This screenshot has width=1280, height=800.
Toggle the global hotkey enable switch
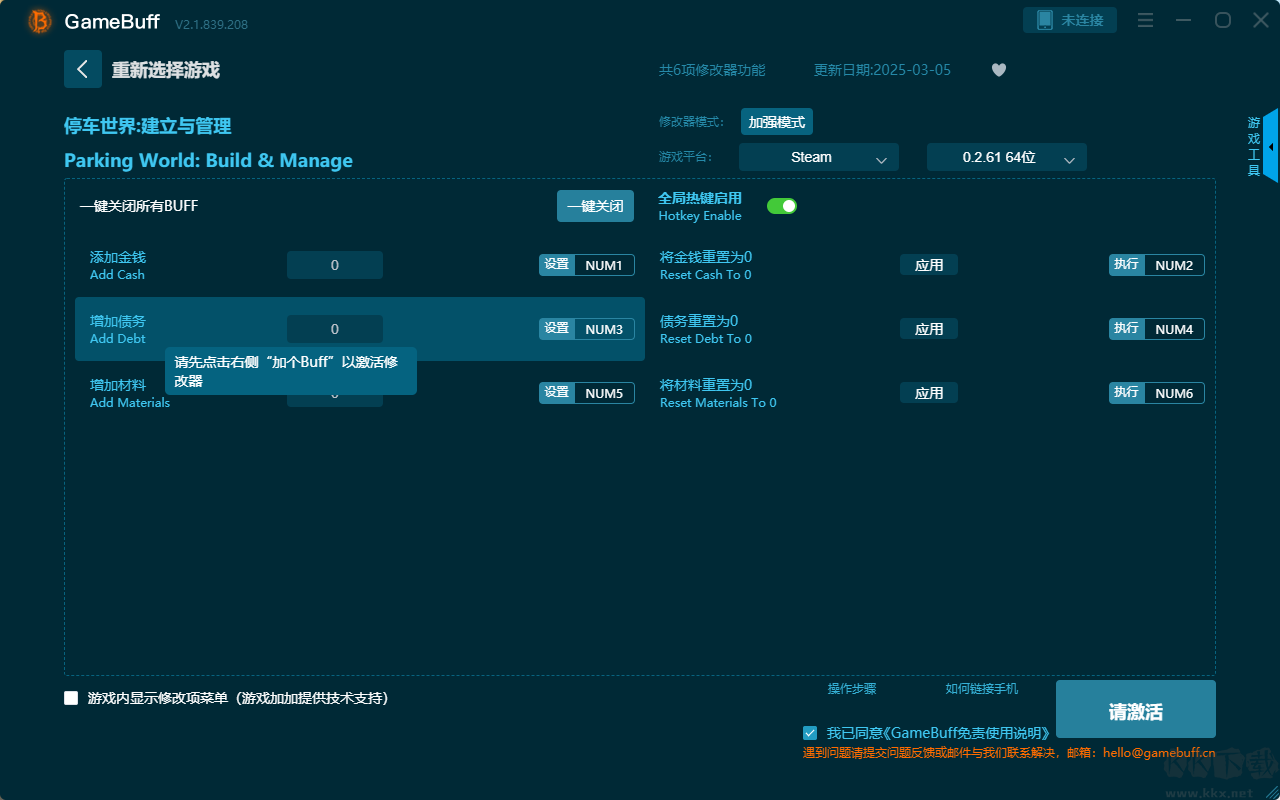point(781,206)
